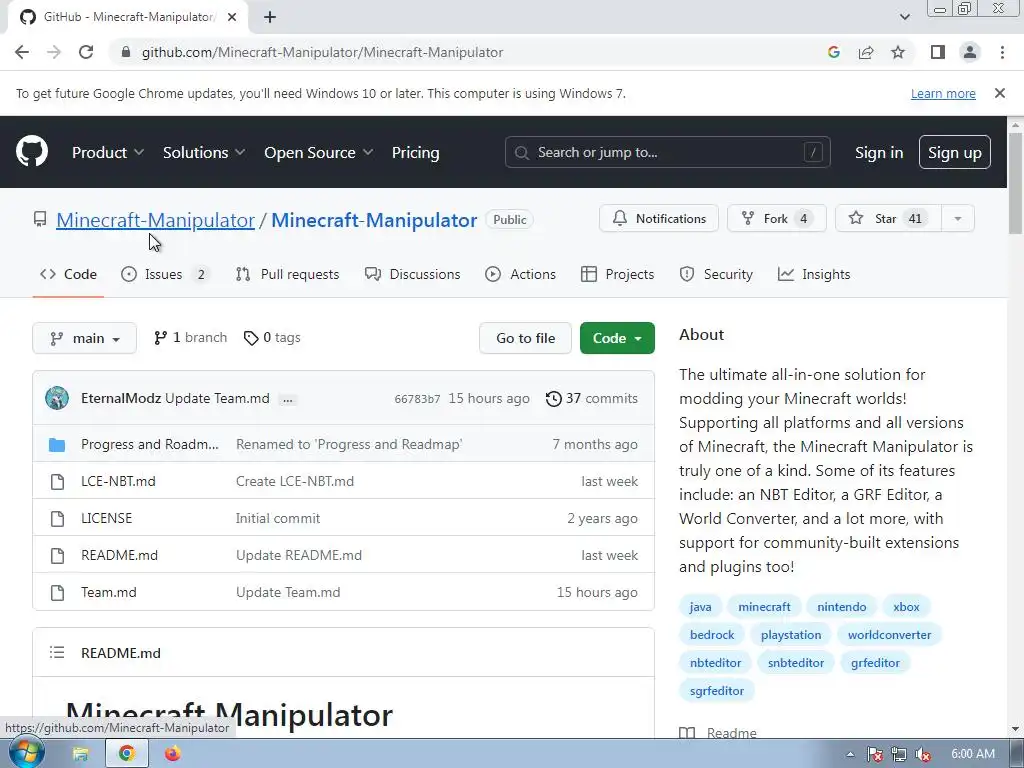Click the Google icon in address bar
Screen dimensions: 1024x768
(x=833, y=52)
